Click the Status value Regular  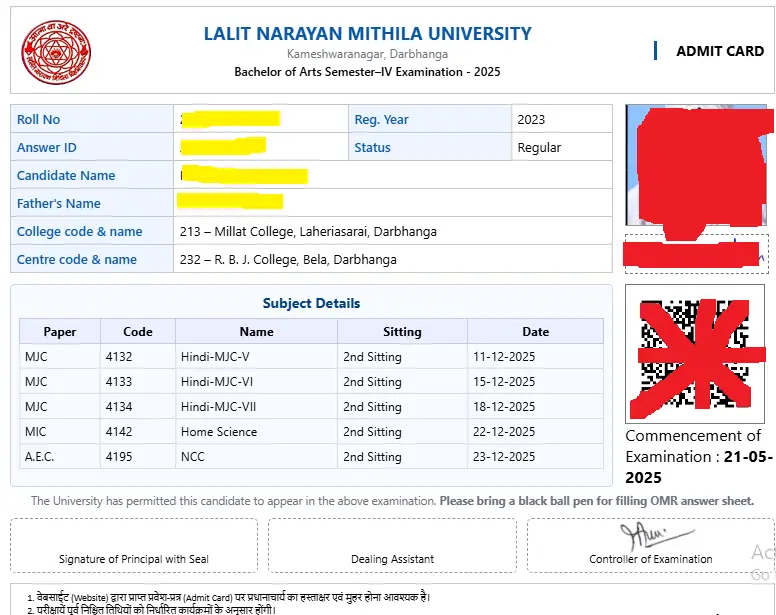pos(539,147)
